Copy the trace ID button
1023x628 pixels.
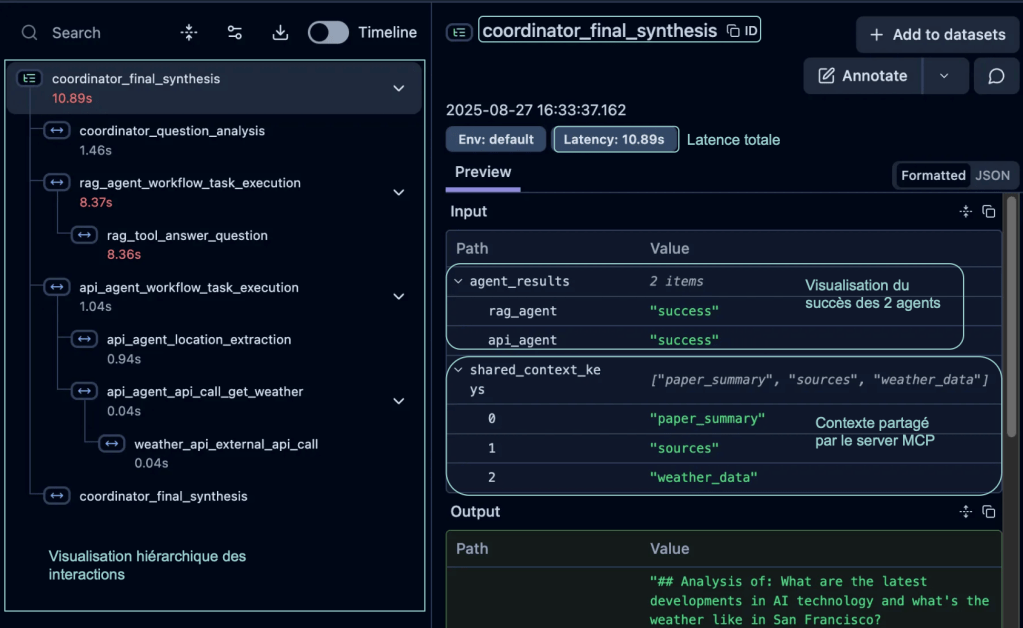pyautogui.click(x=742, y=31)
